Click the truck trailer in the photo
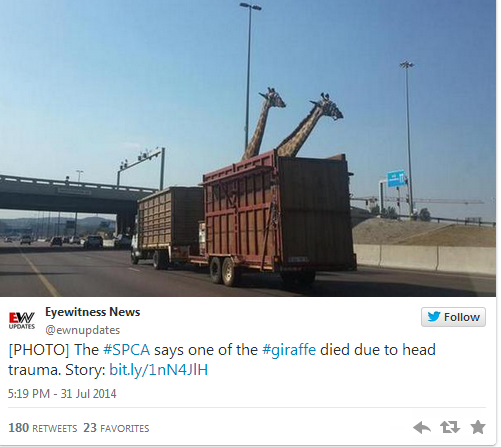The image size is (501, 447). coord(278,213)
